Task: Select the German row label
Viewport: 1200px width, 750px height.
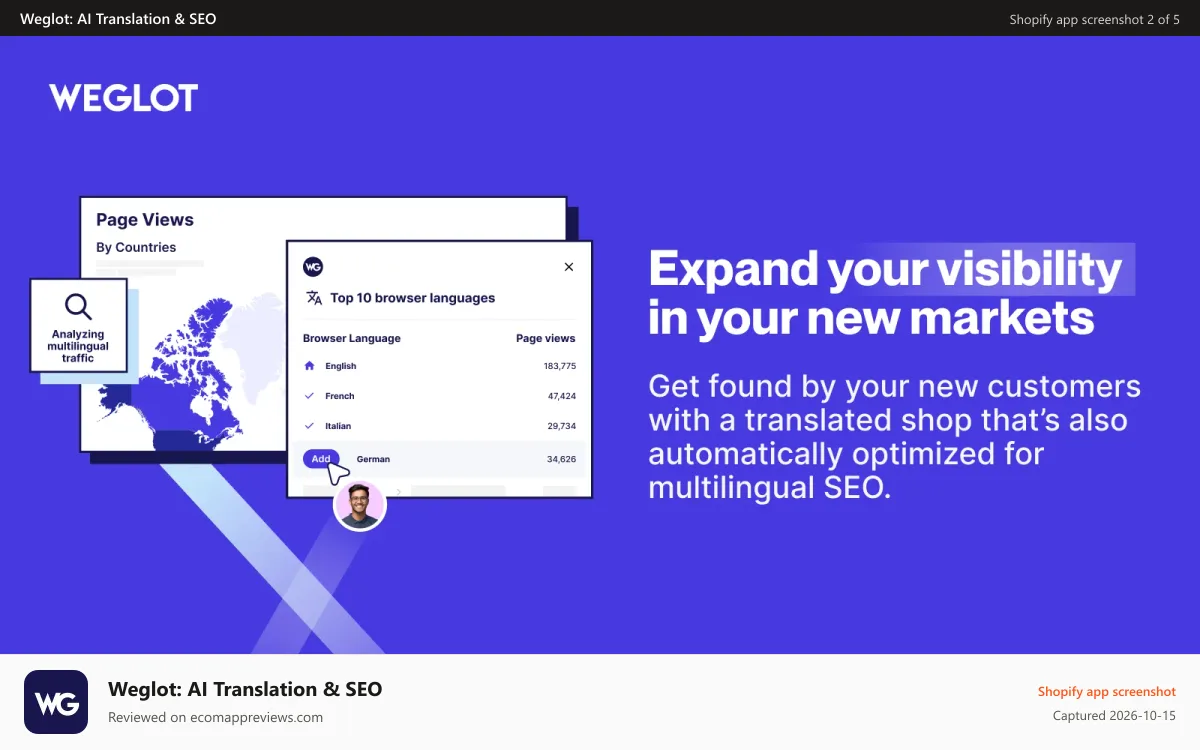Action: pos(373,459)
